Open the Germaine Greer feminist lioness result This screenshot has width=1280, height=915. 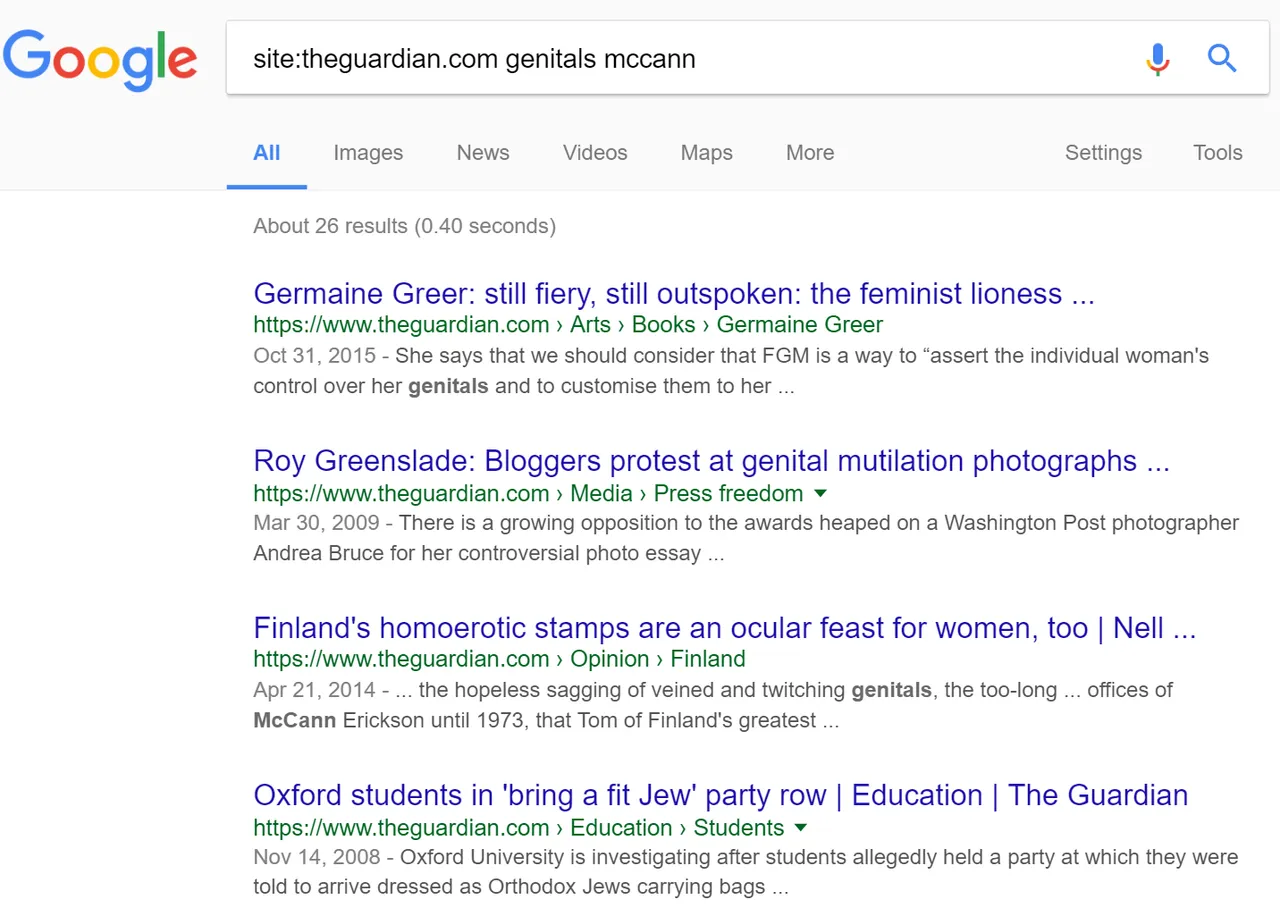(x=674, y=294)
